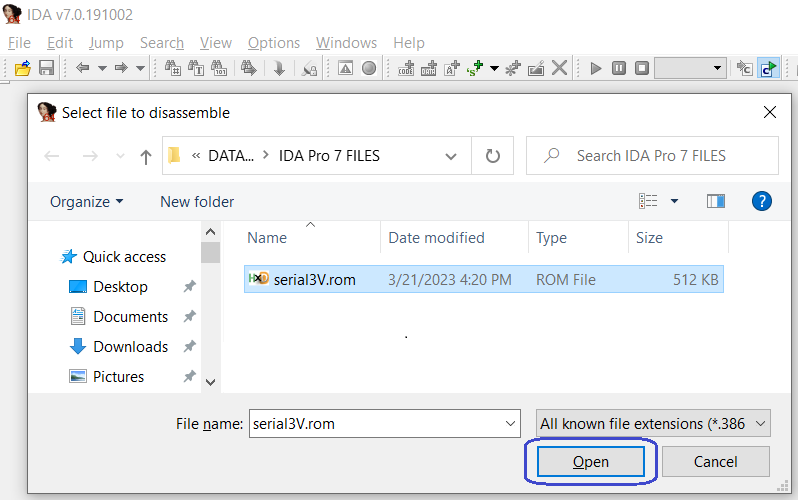Open the Windows menu
The image size is (798, 500).
click(x=347, y=43)
